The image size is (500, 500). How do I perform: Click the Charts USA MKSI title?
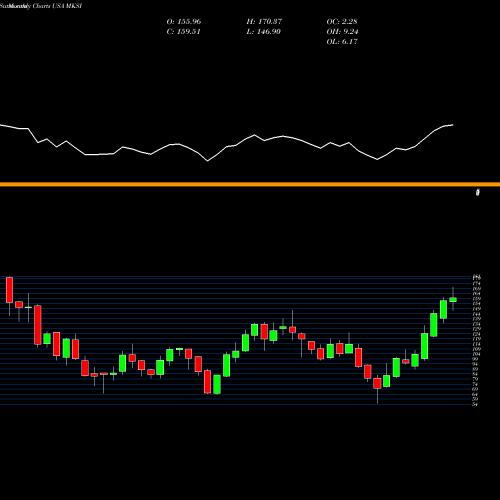click(57, 6)
